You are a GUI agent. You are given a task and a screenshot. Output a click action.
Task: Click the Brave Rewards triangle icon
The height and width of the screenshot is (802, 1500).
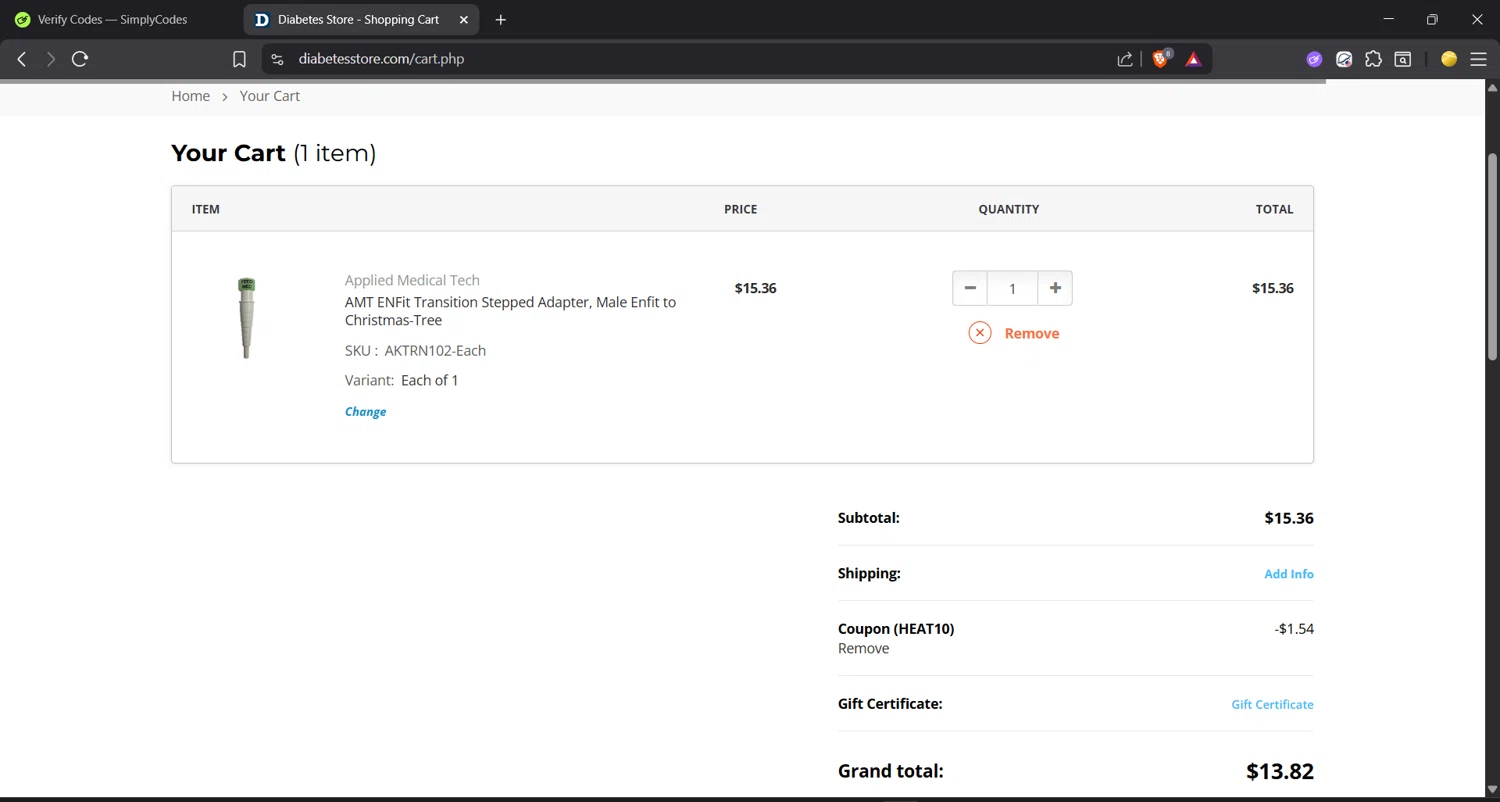pos(1193,59)
